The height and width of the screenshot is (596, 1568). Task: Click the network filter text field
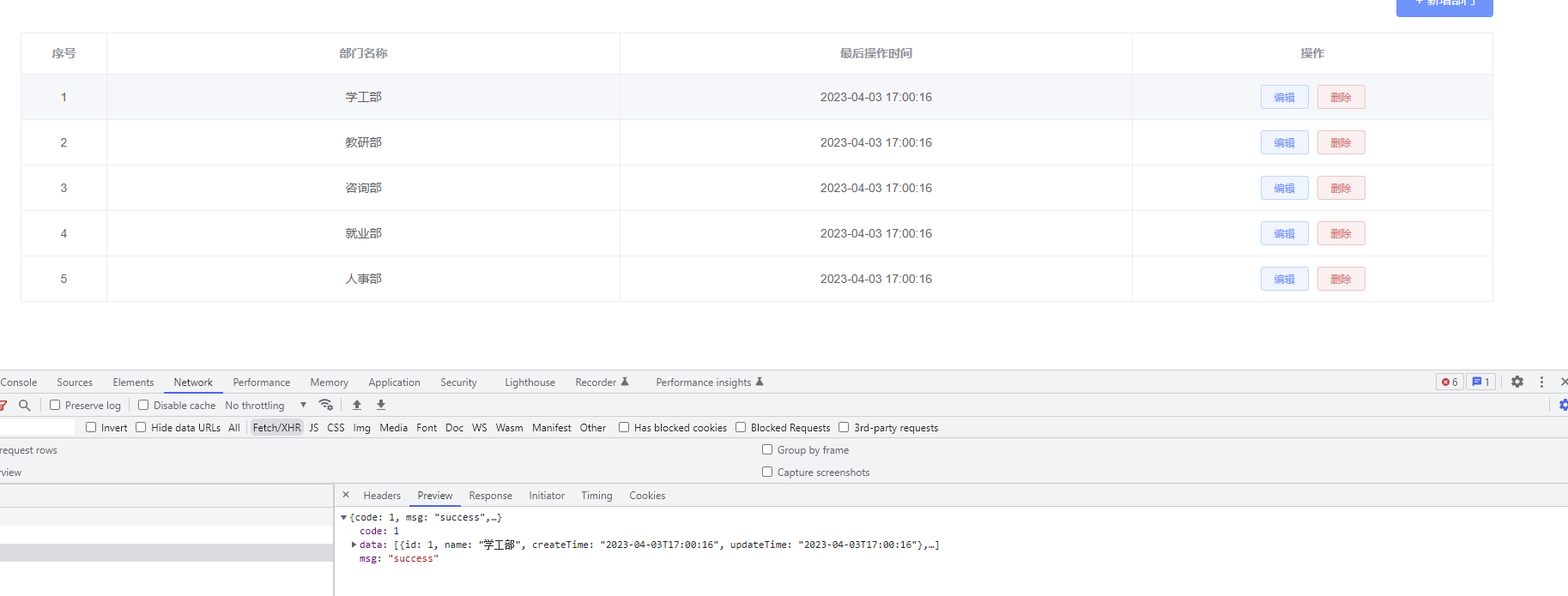pyautogui.click(x=37, y=427)
